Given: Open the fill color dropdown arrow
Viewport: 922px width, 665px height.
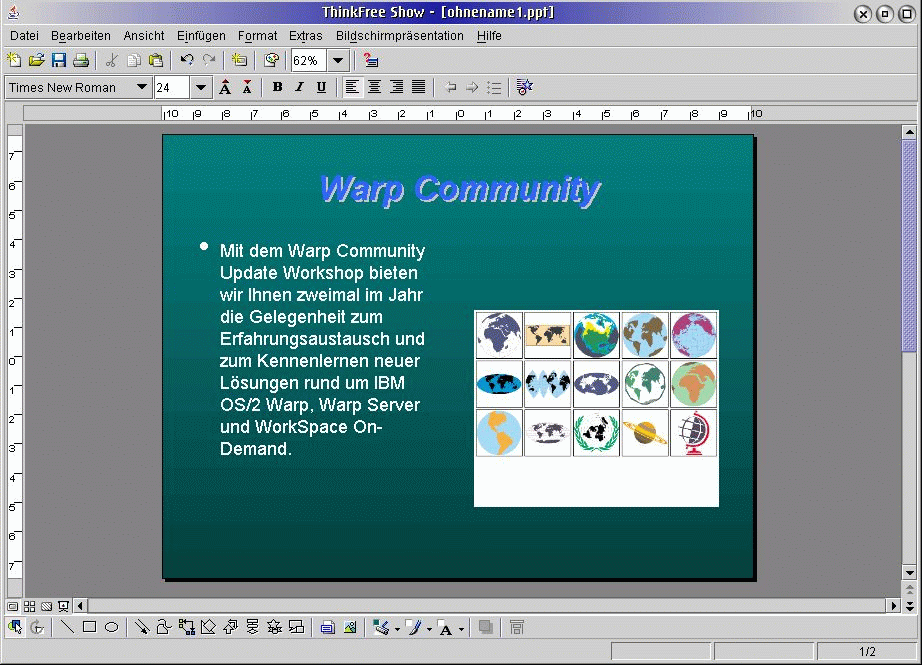Looking at the screenshot, I should click(x=397, y=629).
